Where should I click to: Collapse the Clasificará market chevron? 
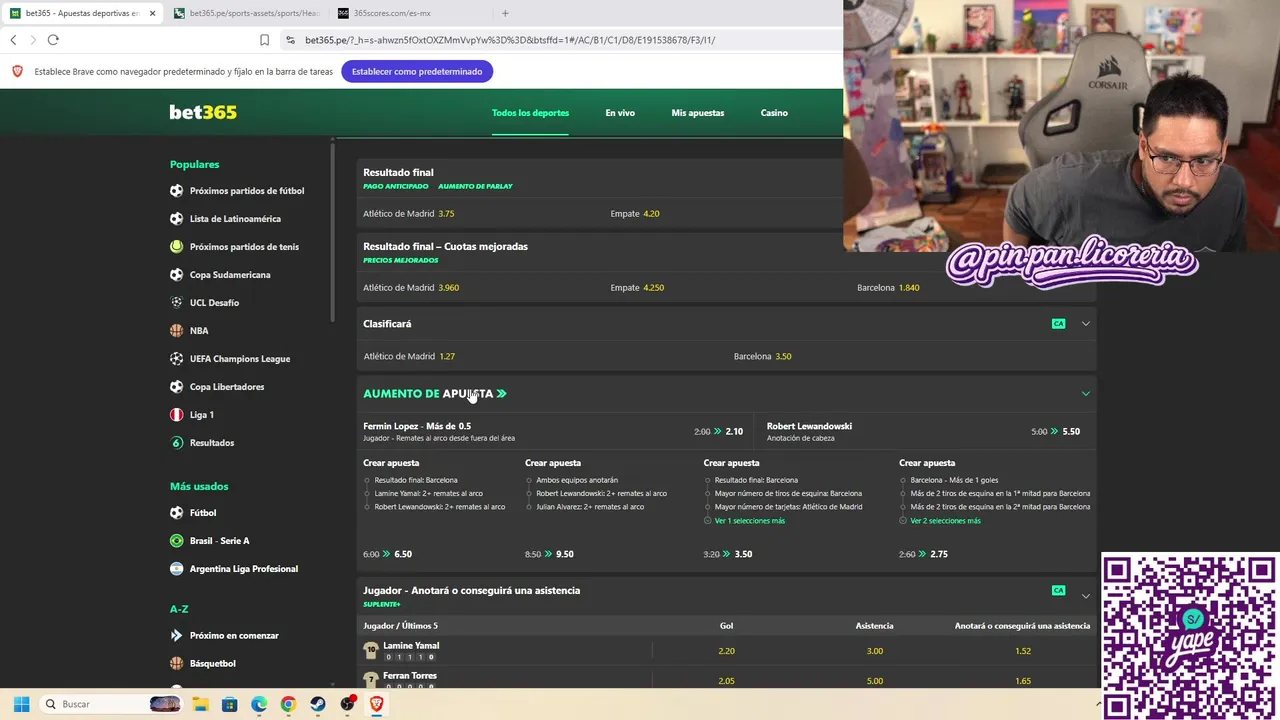(x=1085, y=324)
